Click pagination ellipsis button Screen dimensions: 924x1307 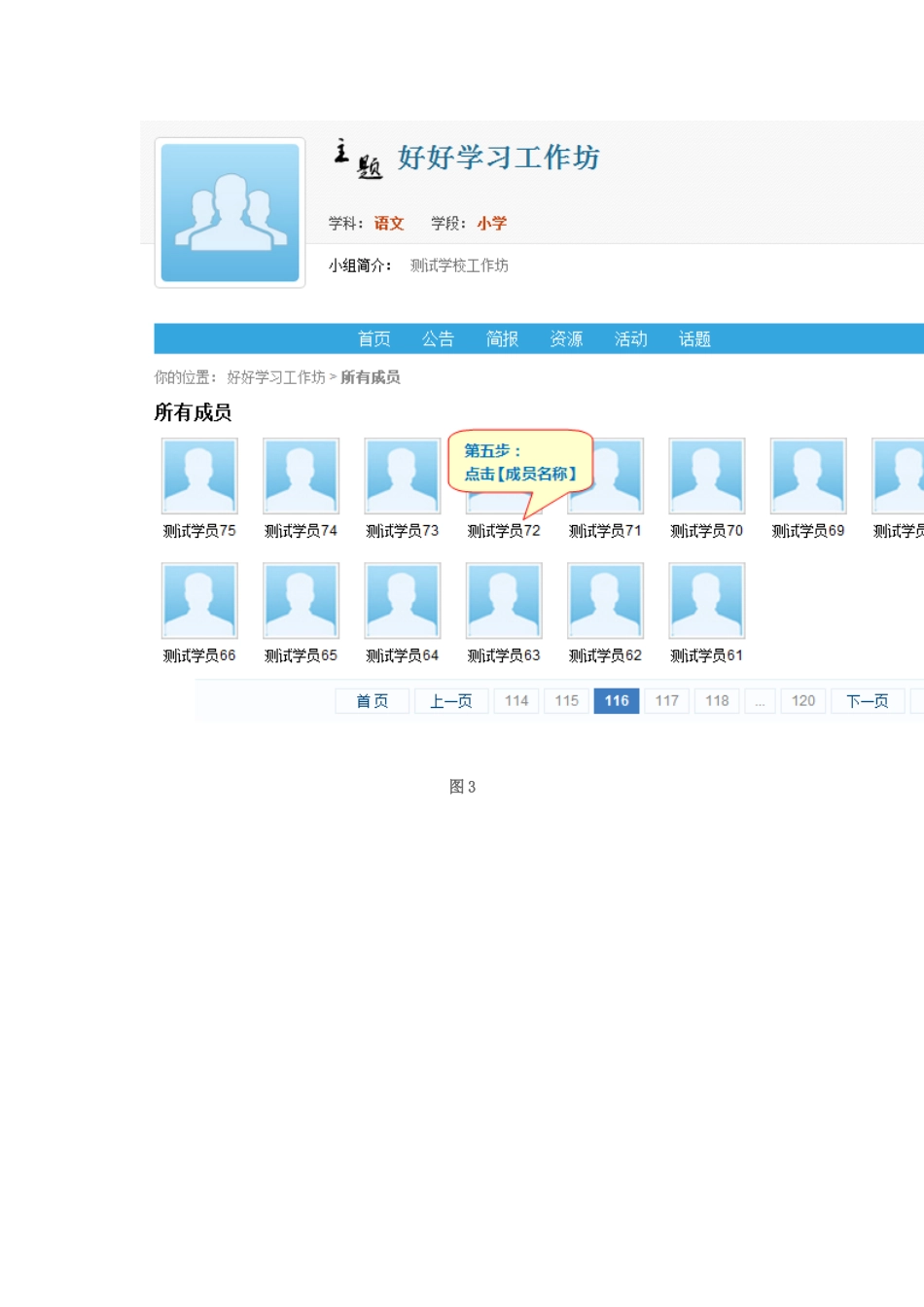760,701
